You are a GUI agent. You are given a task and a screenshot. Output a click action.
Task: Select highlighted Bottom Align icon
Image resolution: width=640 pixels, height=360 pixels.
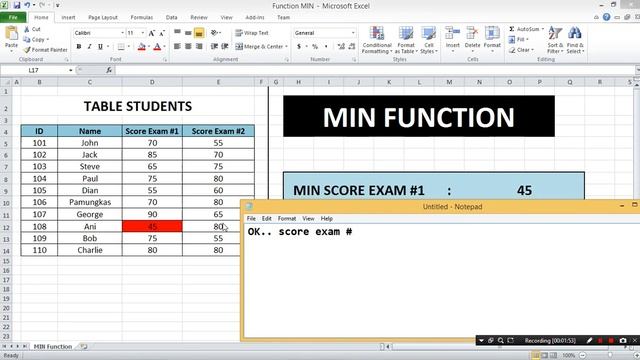[x=199, y=33]
